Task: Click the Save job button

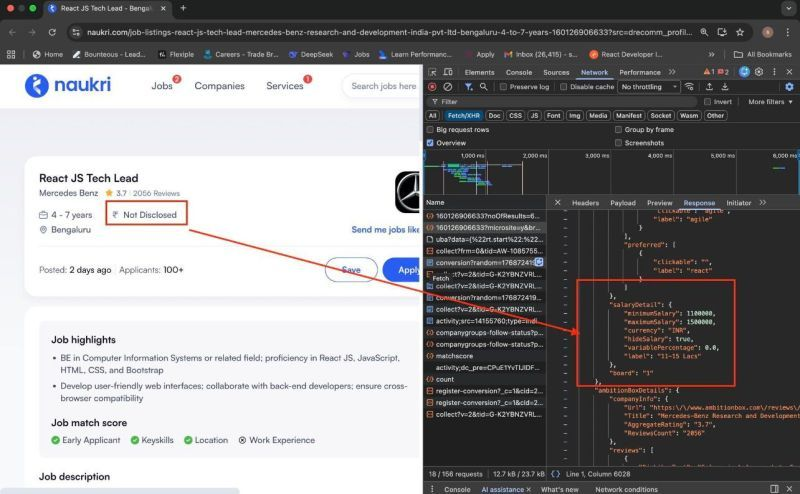Action: coord(351,269)
